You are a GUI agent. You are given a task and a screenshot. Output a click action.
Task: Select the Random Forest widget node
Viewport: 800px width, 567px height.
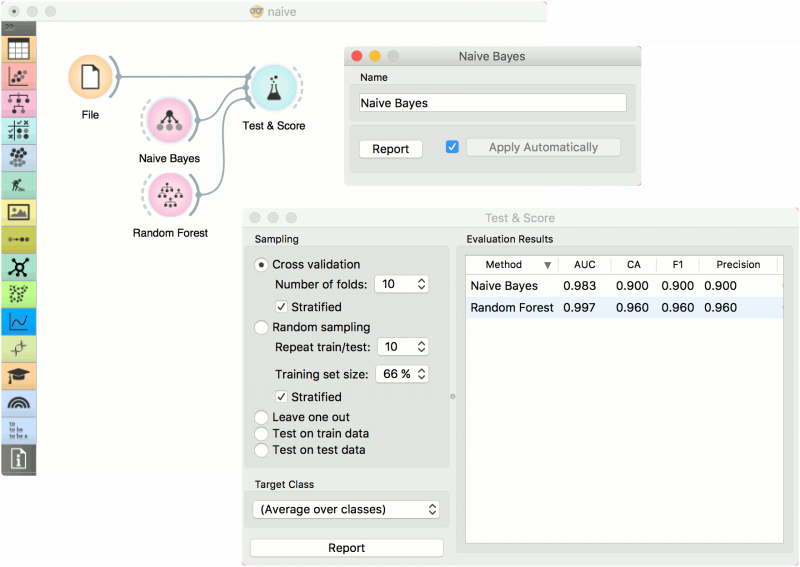170,195
